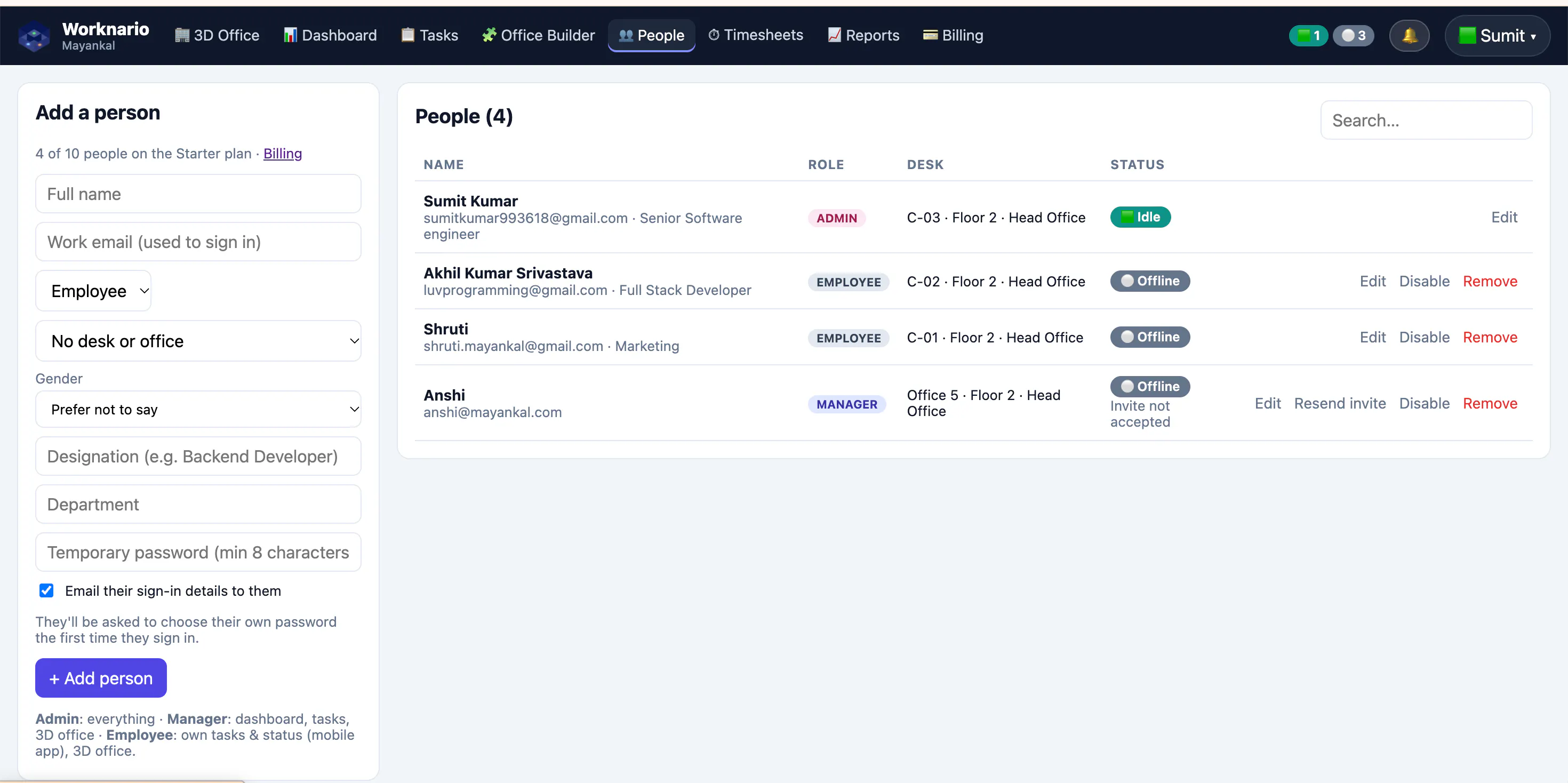Click the Worknario logo icon

(x=34, y=36)
